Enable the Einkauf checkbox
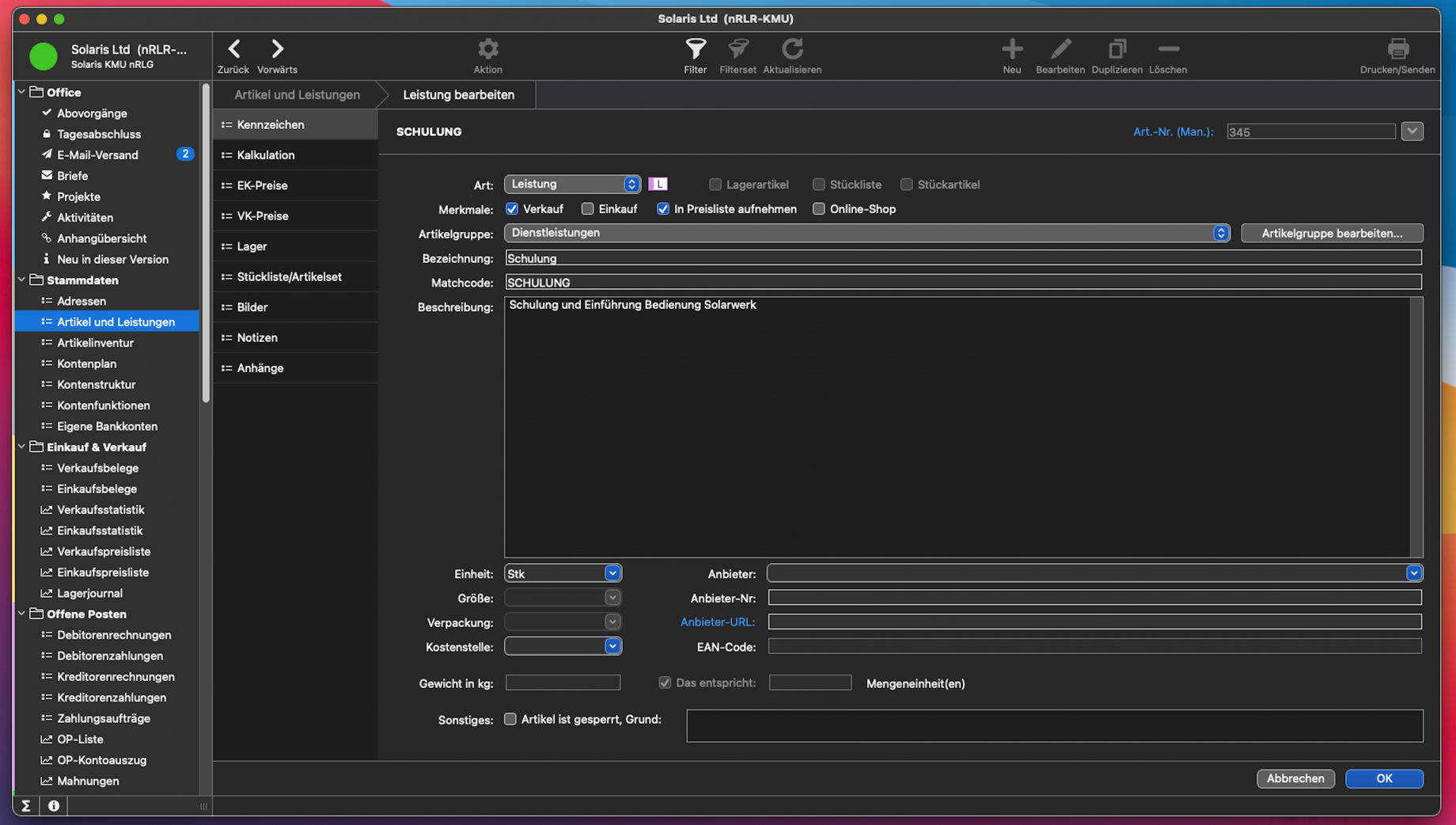 [587, 209]
